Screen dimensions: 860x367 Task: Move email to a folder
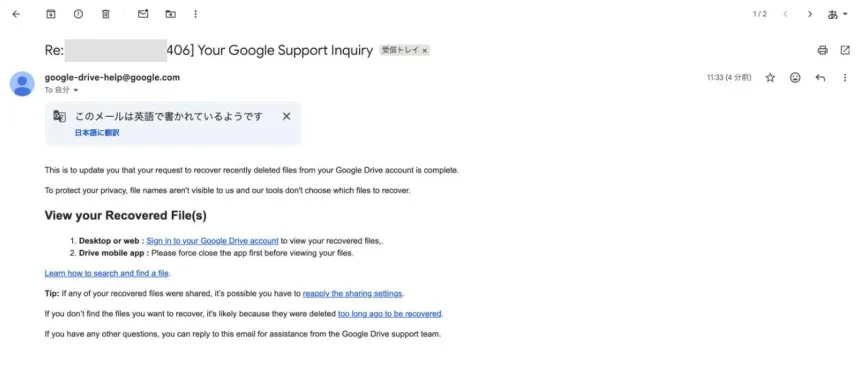coord(171,14)
